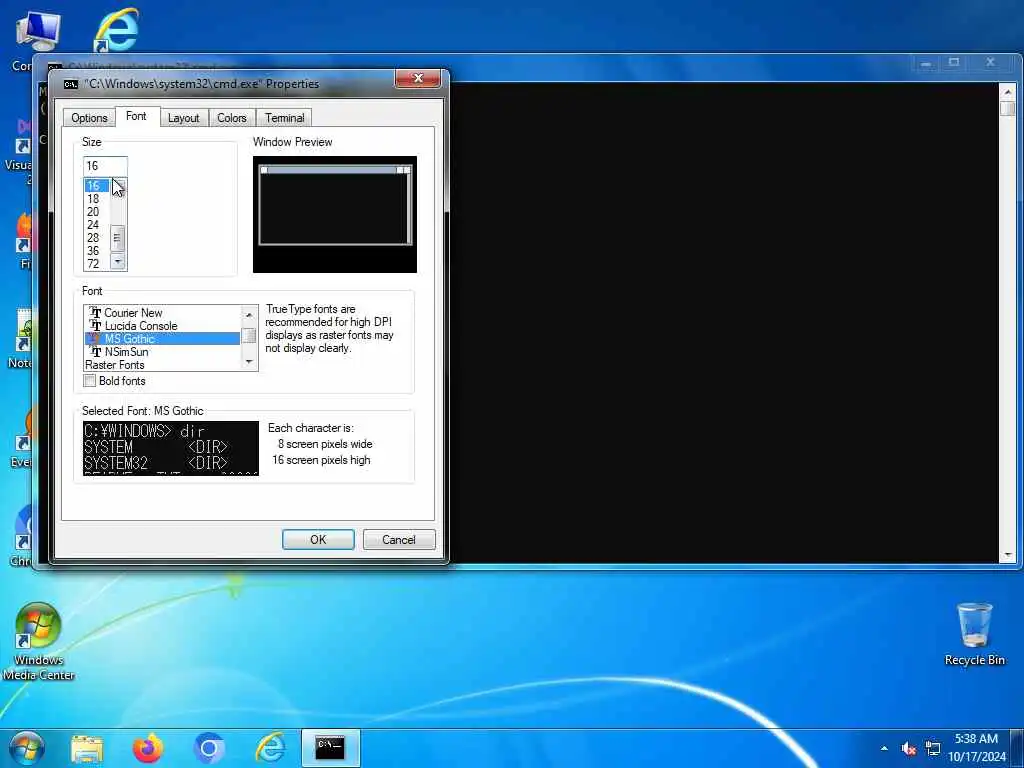Select Windows Media Center desktop icon

tap(38, 641)
